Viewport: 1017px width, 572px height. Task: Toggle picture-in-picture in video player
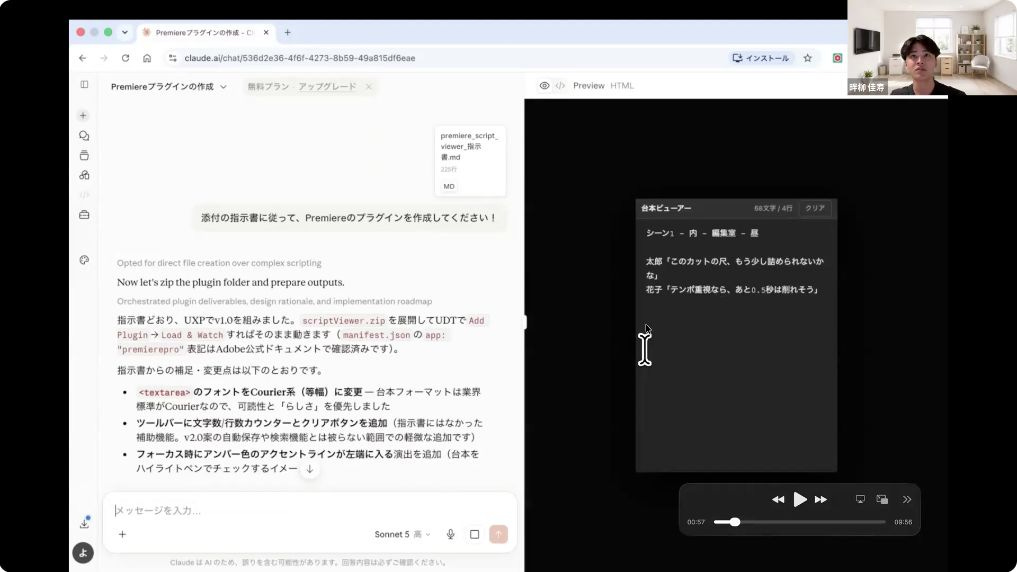click(x=882, y=499)
